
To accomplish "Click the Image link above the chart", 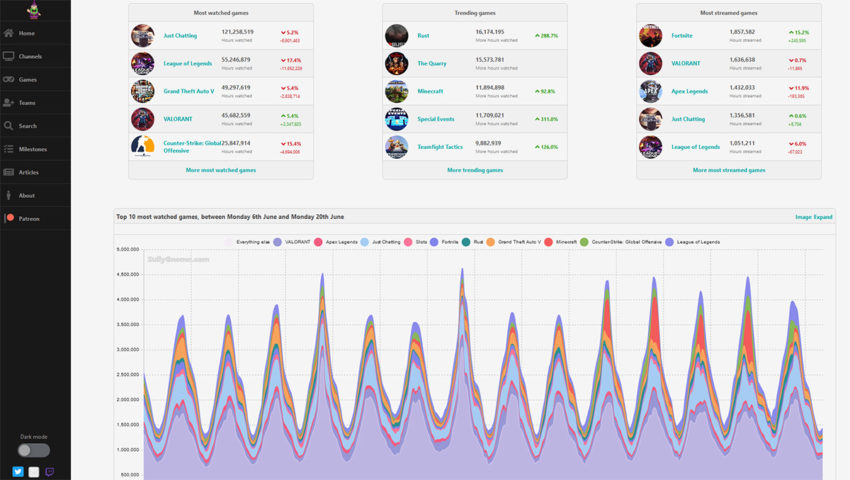I will (803, 217).
